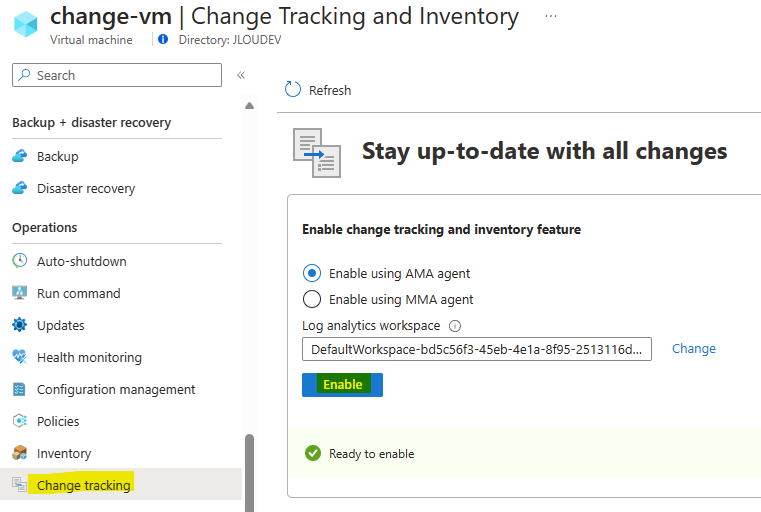This screenshot has height=512, width=761.
Task: Select Enable using MMA agent option
Action: (x=312, y=299)
